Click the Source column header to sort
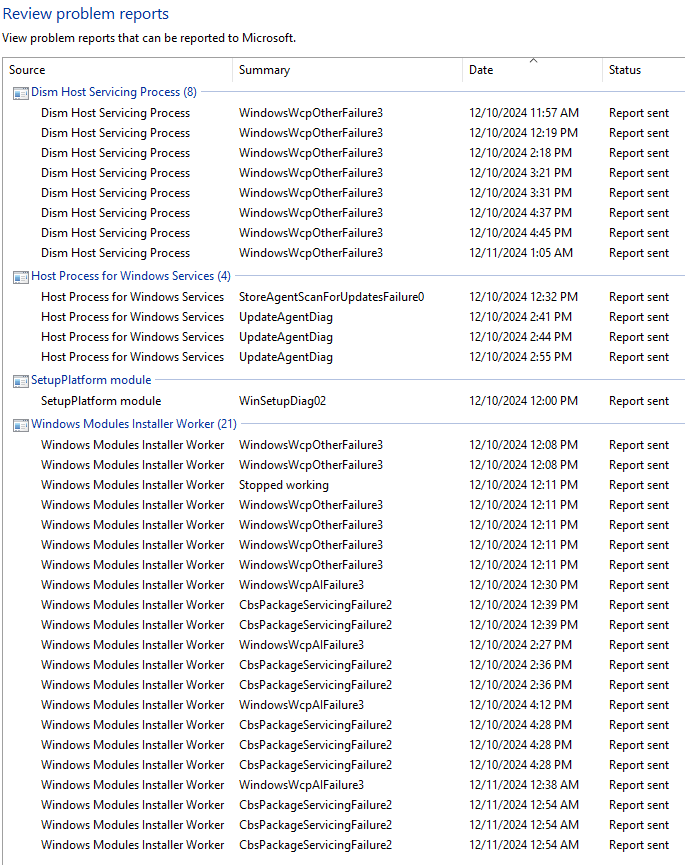Image resolution: width=685 pixels, height=865 pixels. pyautogui.click(x=27, y=70)
